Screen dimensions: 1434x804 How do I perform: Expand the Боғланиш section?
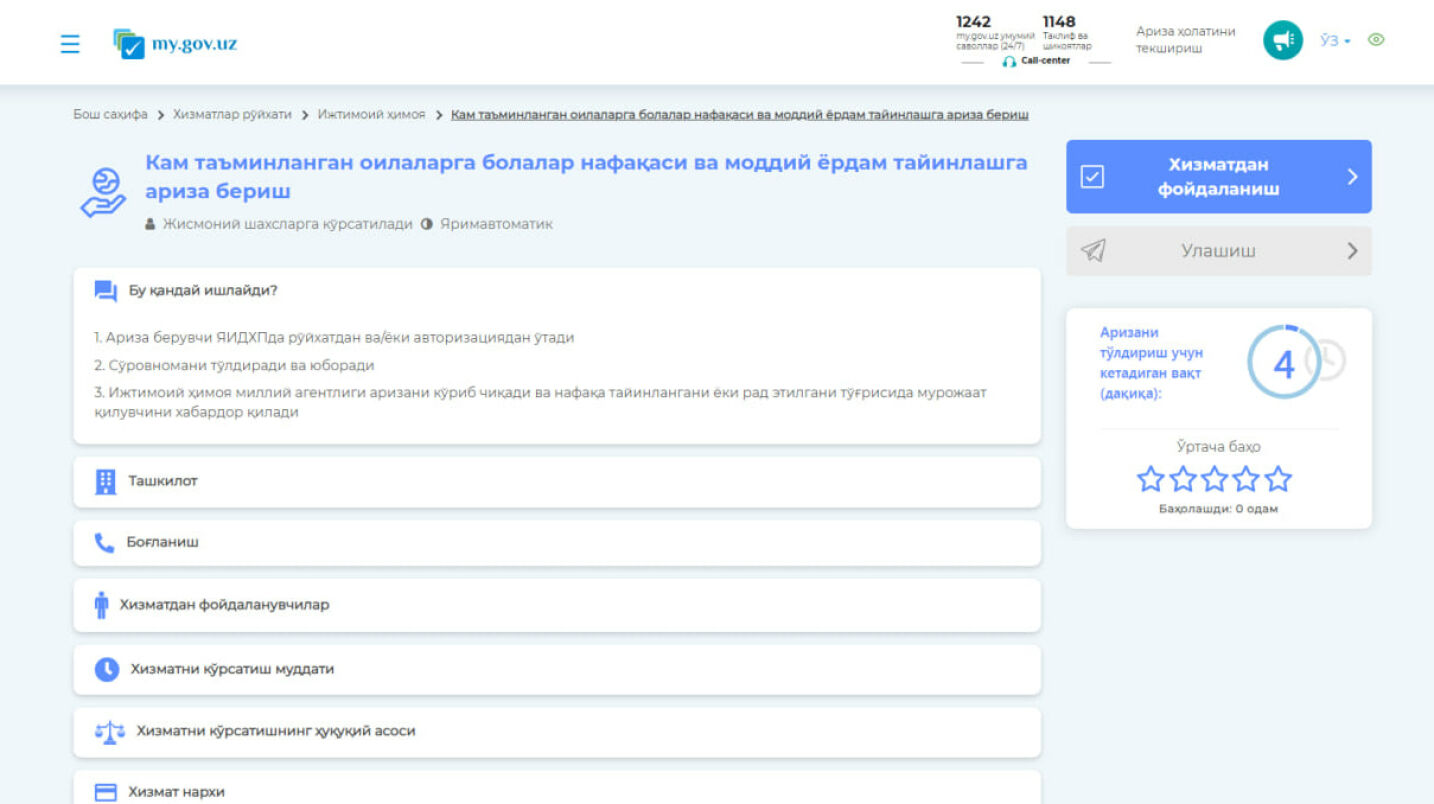[x=557, y=542]
